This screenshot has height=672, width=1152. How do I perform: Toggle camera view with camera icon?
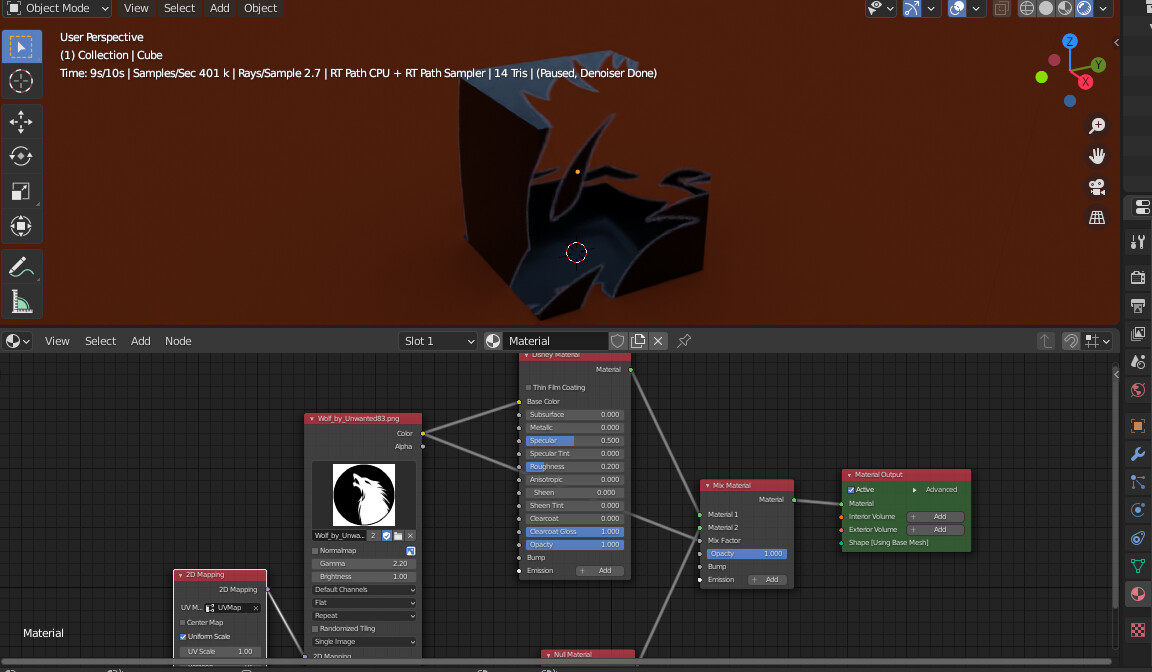pos(1097,187)
